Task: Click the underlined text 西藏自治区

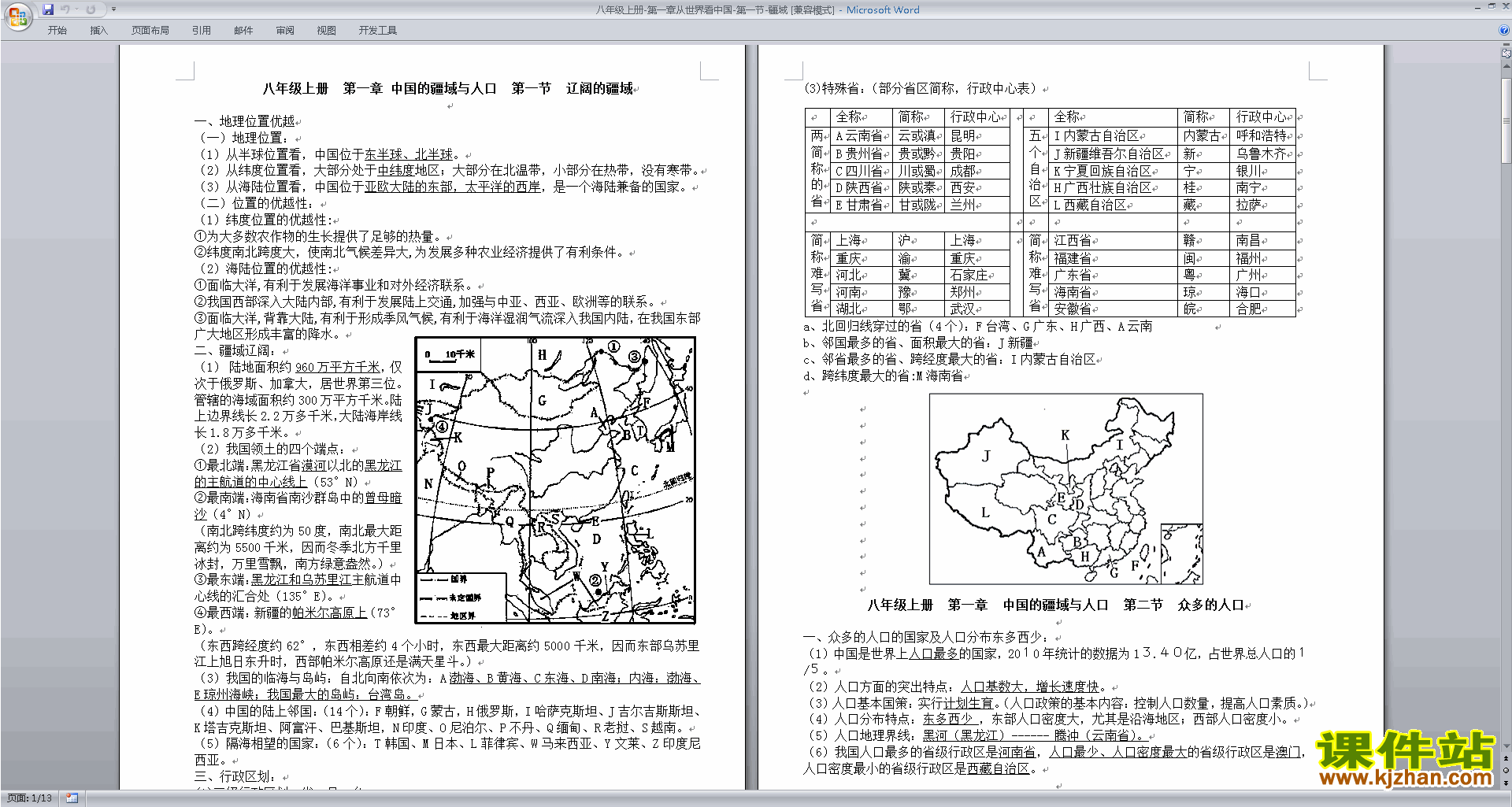Action: [x=999, y=768]
